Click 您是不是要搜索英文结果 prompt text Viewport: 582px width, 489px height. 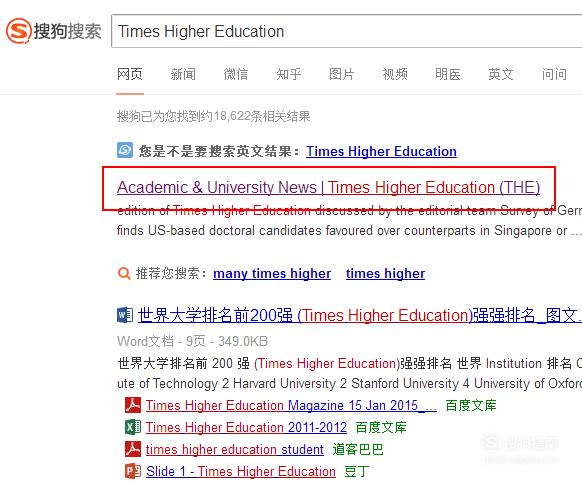(219, 151)
